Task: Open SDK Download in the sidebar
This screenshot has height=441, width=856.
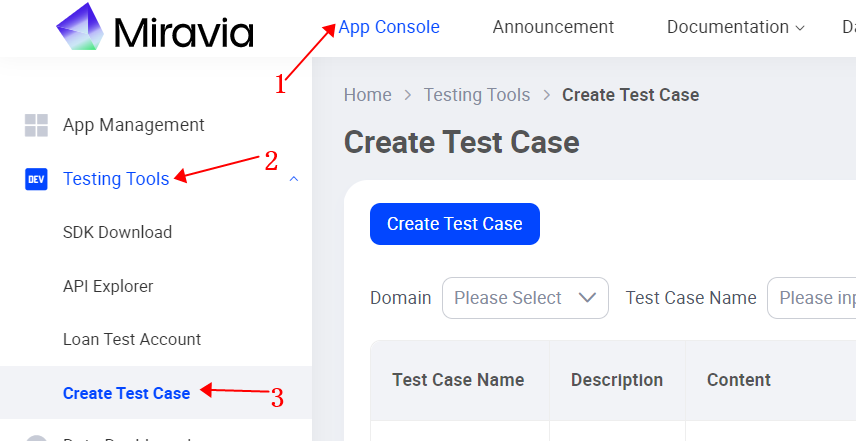Action: [x=117, y=232]
